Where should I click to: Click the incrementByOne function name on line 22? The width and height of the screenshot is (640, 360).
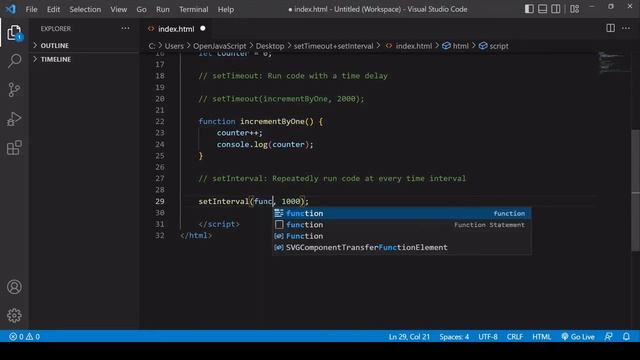272,122
